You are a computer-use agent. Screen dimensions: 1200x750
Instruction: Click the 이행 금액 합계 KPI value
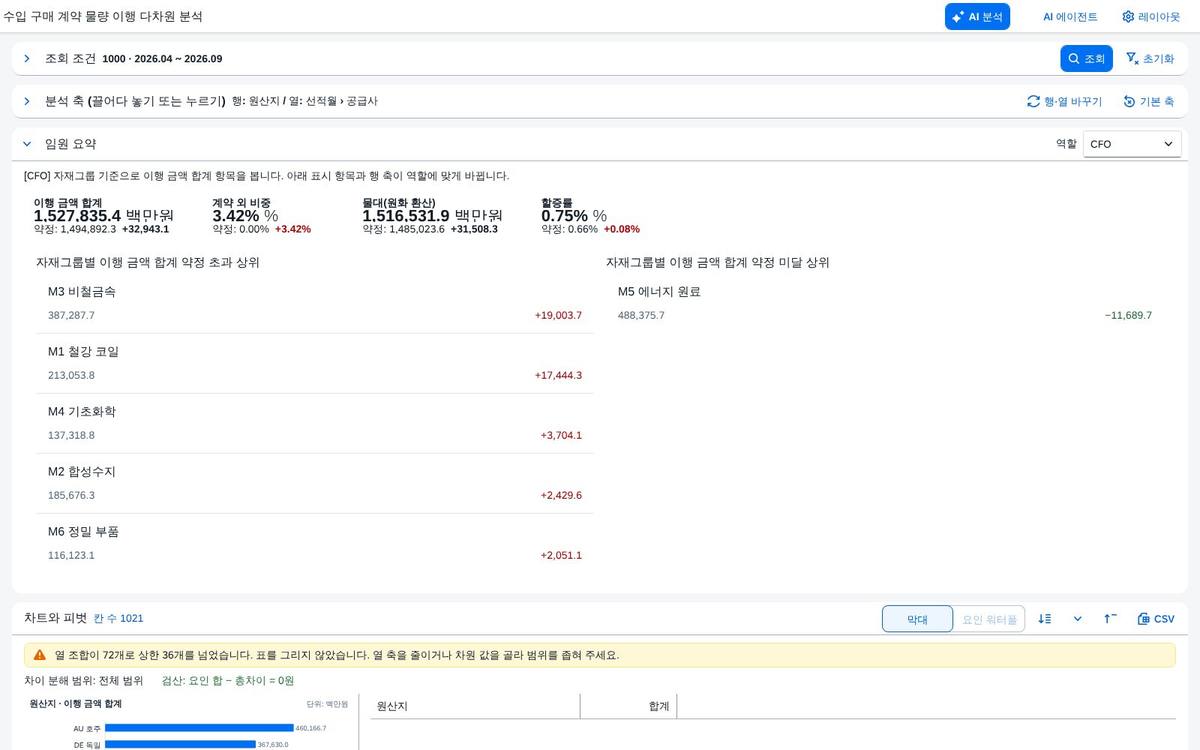[104, 215]
